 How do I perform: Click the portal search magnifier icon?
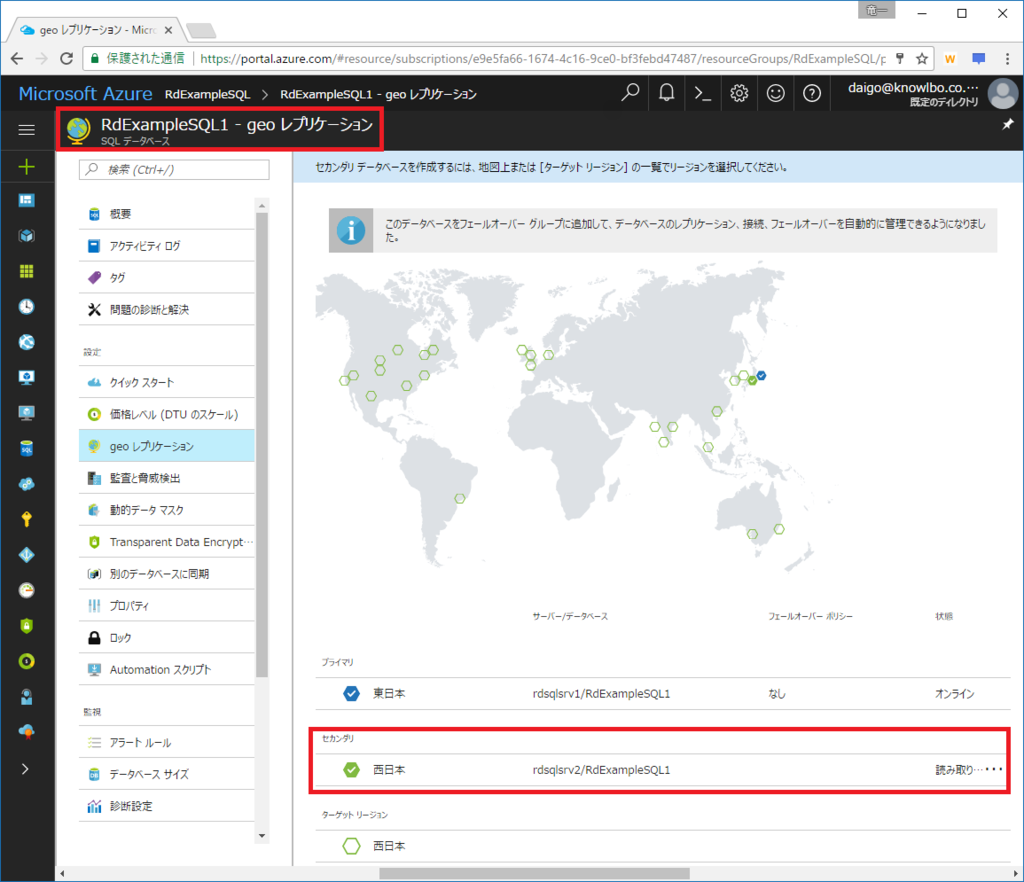tap(630, 93)
